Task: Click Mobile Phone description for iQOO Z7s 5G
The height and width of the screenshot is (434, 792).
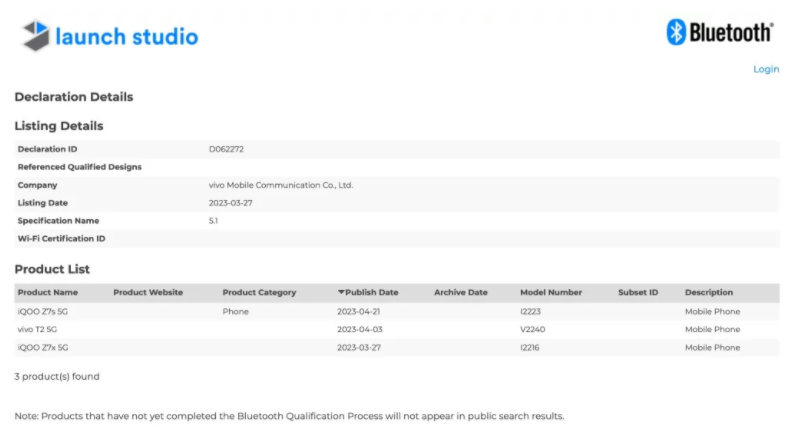Action: [712, 312]
